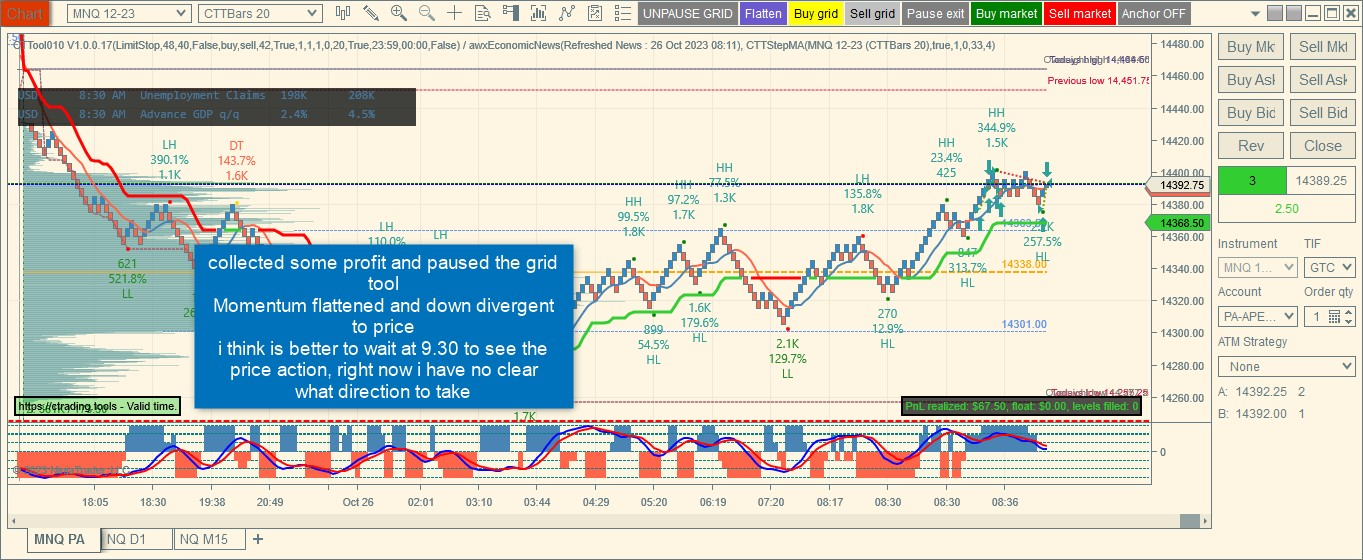Click the zoom in magnifier icon
Screen dimensions: 1363x560
[399, 13]
